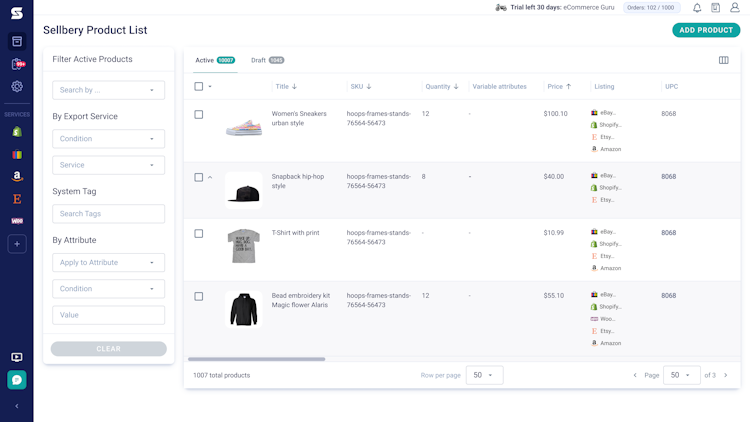Open the WooCommerce service in sidebar

click(17, 220)
